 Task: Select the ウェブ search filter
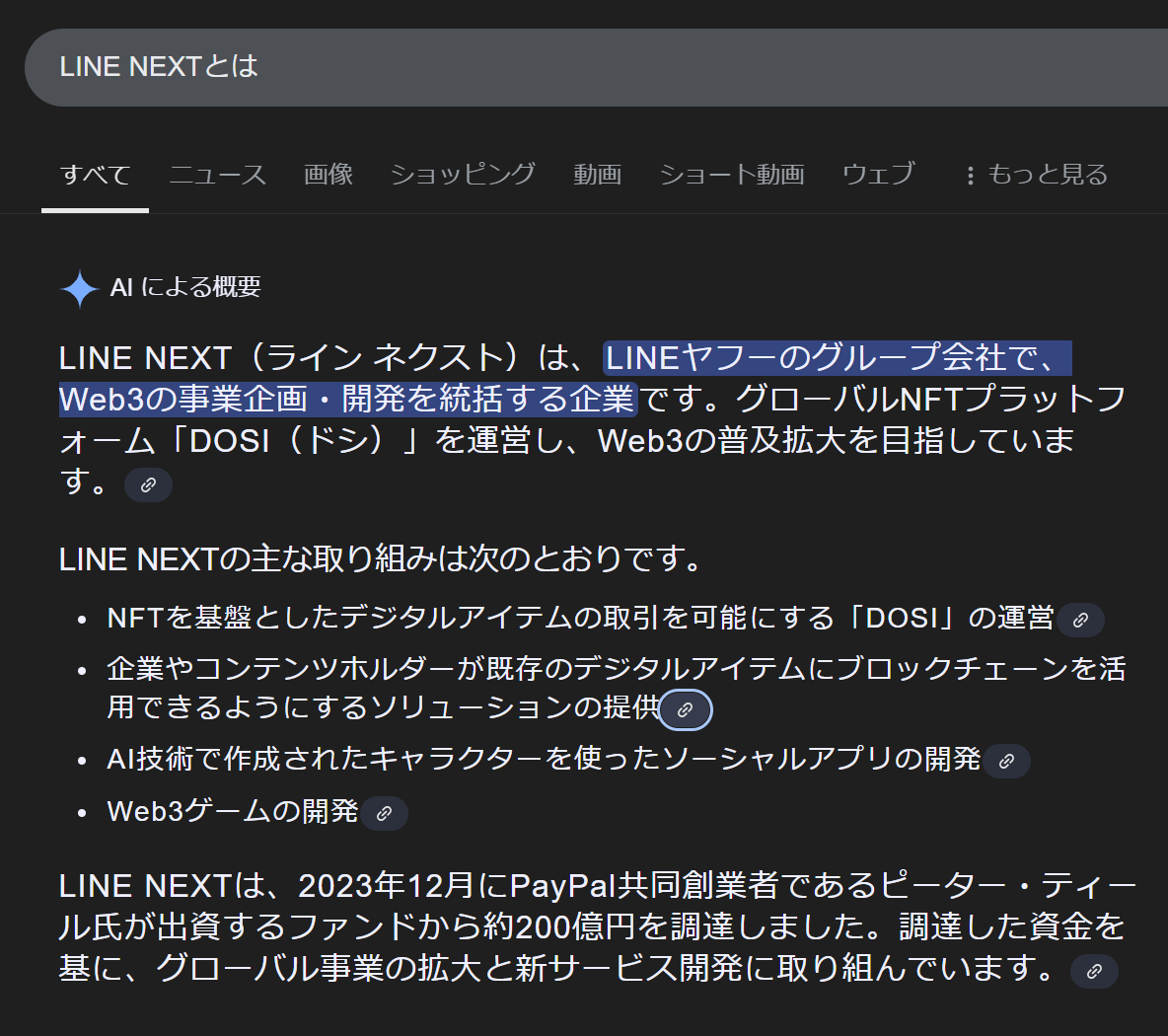pyautogui.click(x=878, y=175)
